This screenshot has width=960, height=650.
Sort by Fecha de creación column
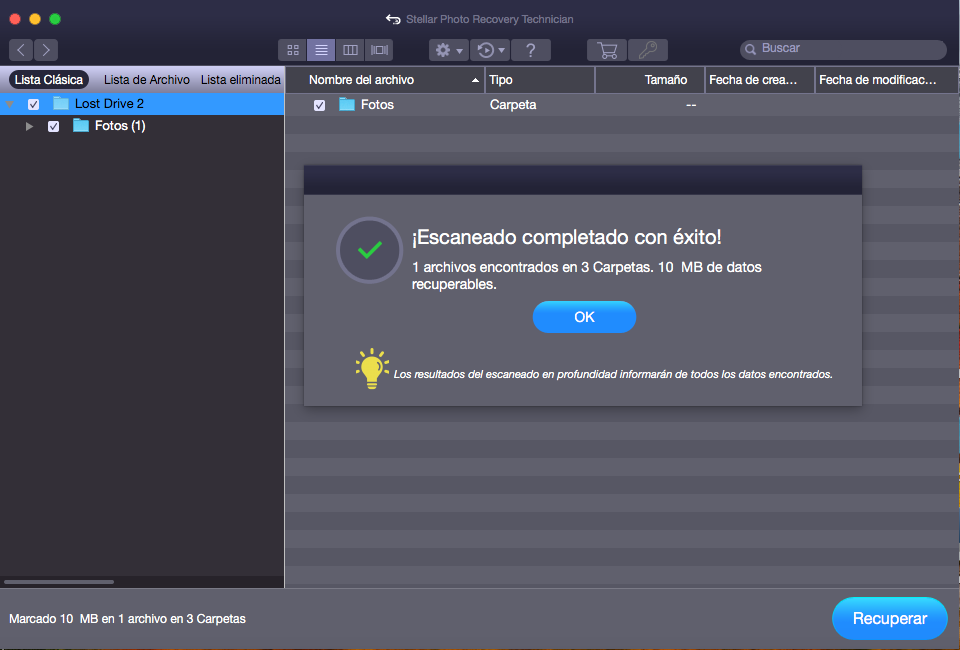click(x=760, y=80)
